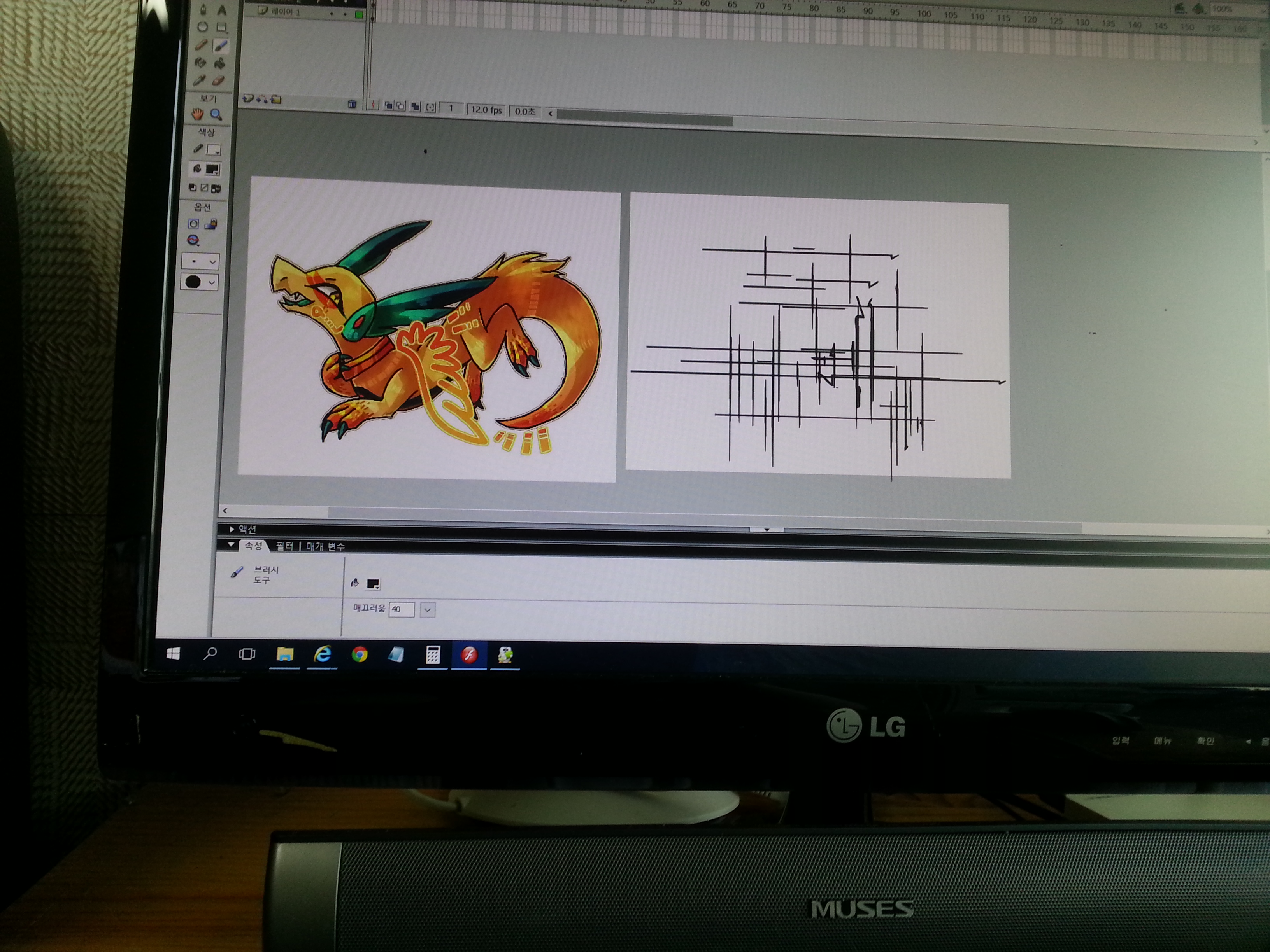The width and height of the screenshot is (1270, 952).
Task: Open Google Chrome from the taskbar
Action: (360, 654)
